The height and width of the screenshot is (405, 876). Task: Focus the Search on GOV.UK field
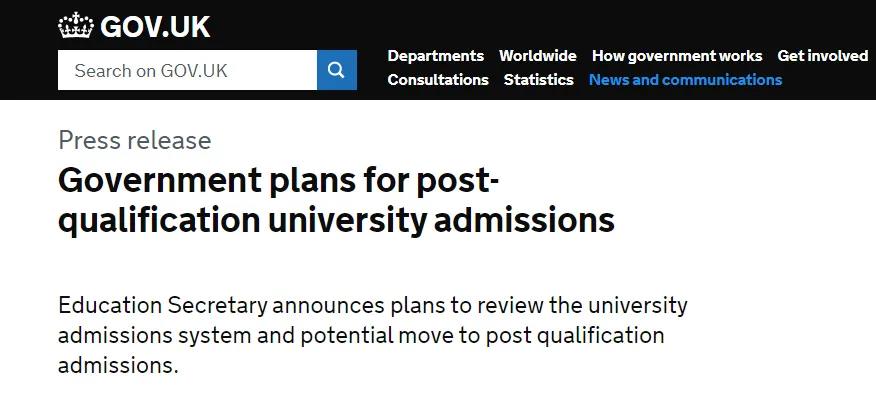(x=187, y=71)
